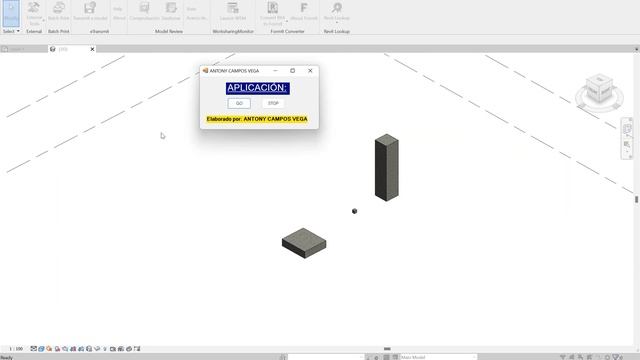Click the Manage icon in Model Review
This screenshot has height=360, width=640.
(171, 11)
